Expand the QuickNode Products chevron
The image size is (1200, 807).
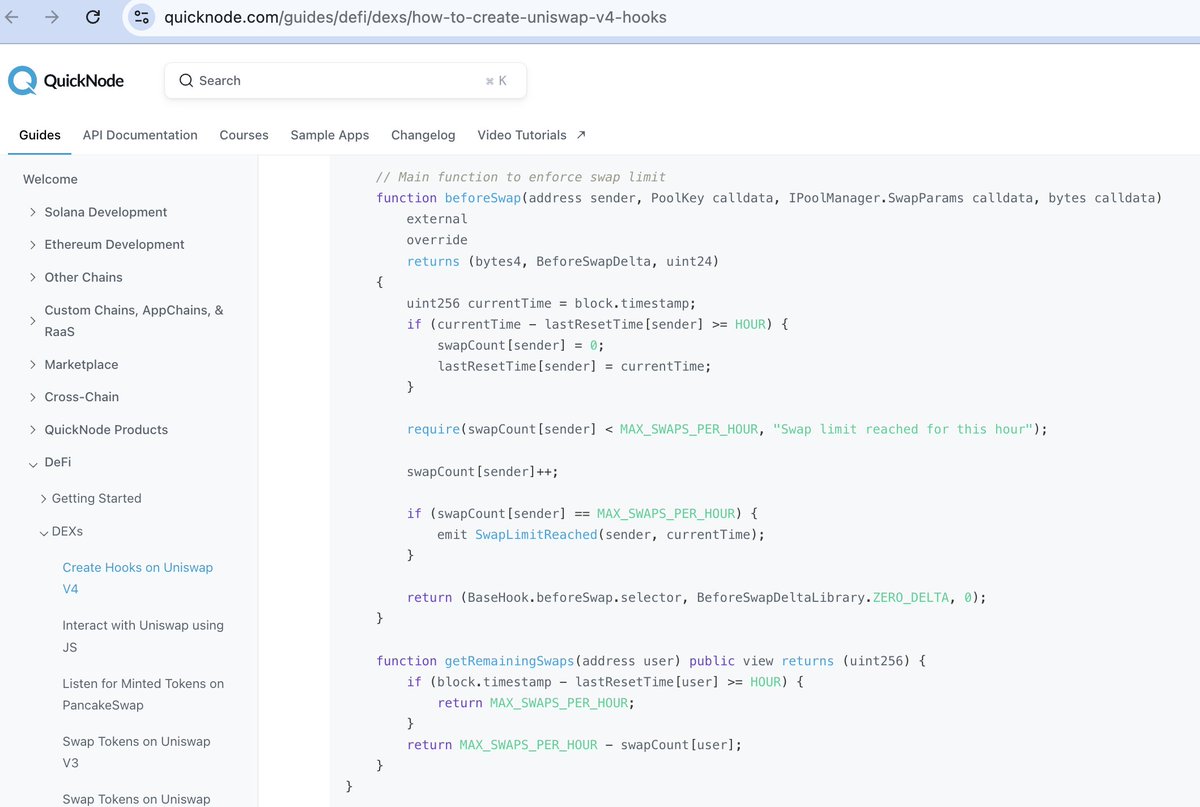[33, 430]
